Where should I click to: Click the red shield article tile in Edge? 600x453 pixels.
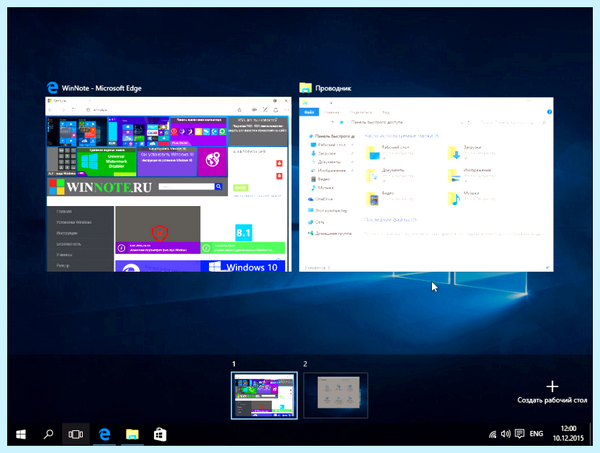tap(158, 230)
